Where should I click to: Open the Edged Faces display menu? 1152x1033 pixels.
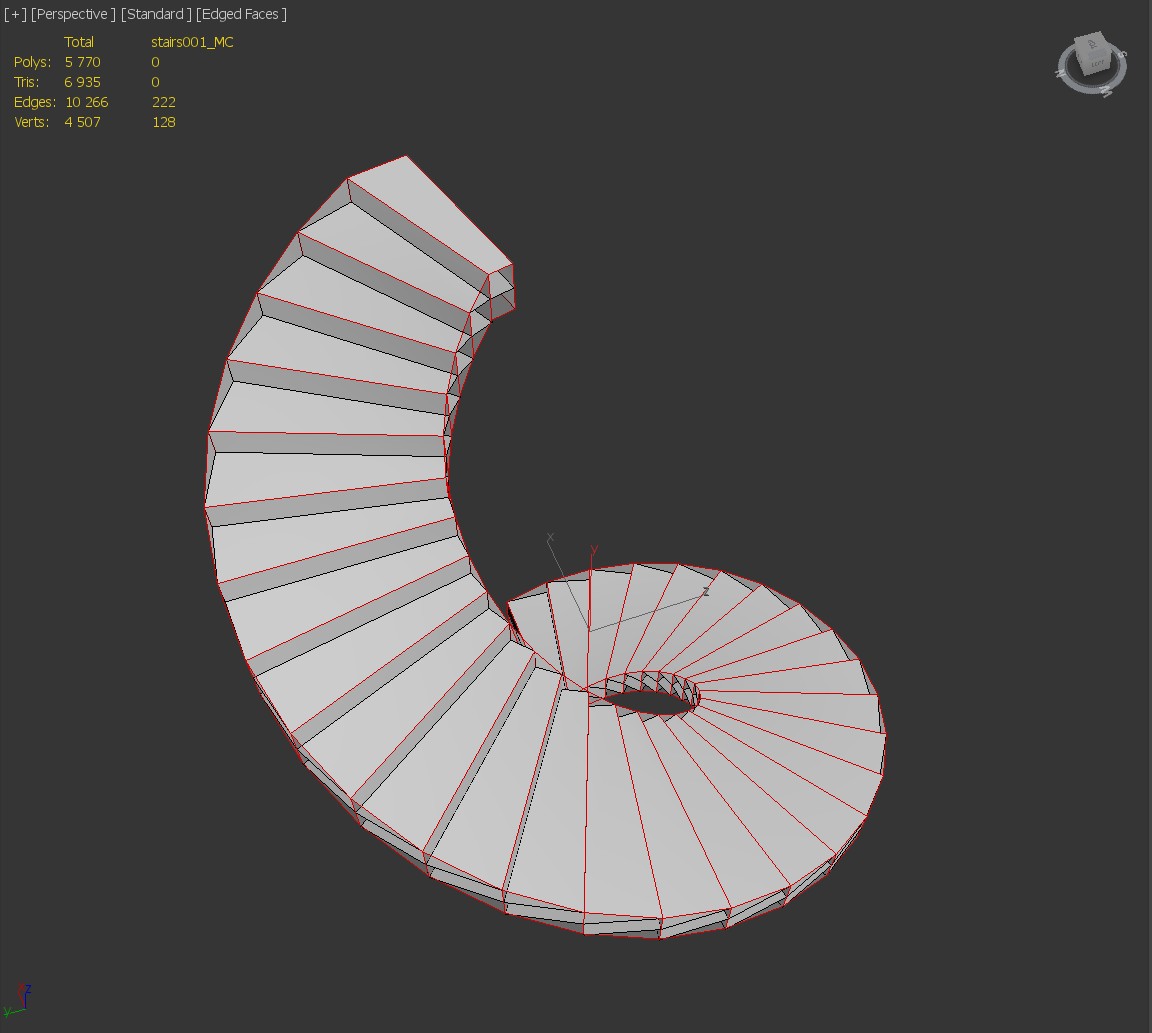click(241, 14)
